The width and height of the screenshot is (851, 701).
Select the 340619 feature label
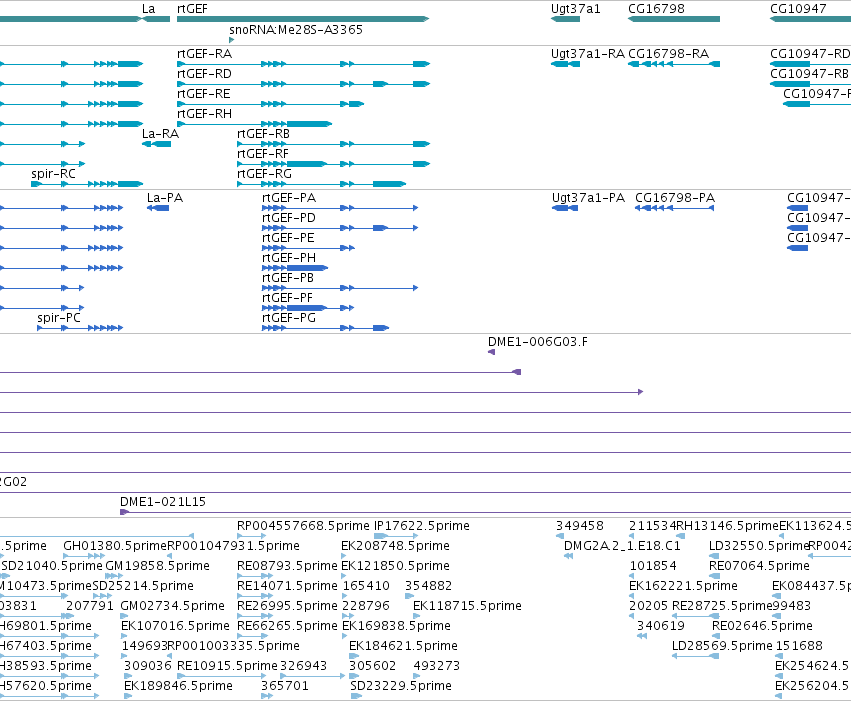click(661, 626)
